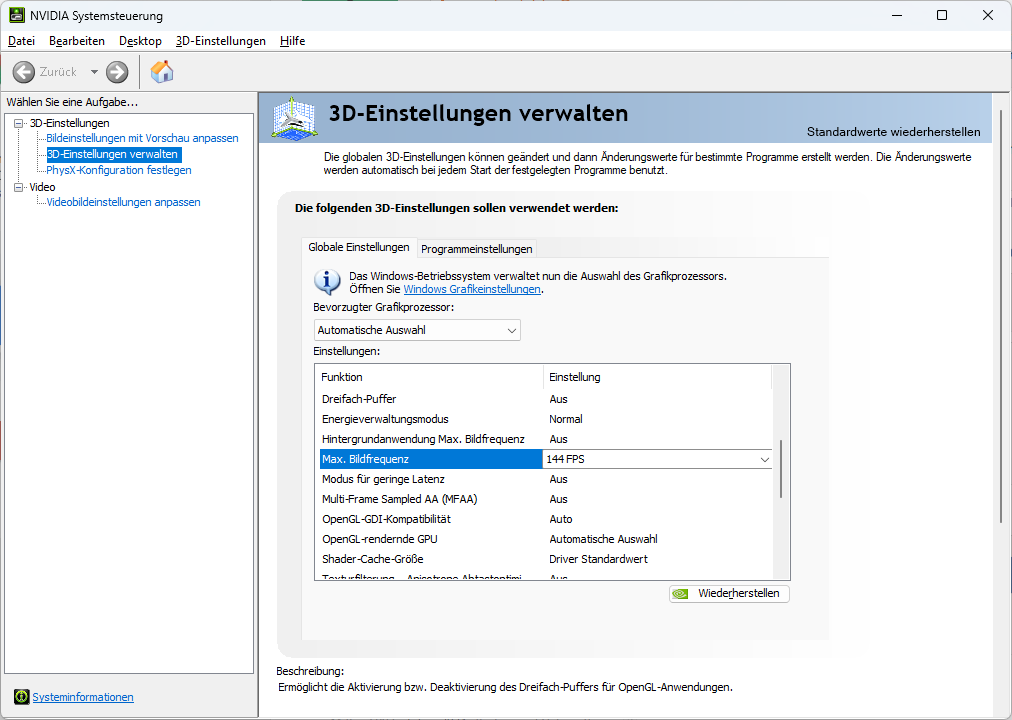Select Modus für geringe Latenz row
This screenshot has width=1012, height=720.
click(x=546, y=479)
